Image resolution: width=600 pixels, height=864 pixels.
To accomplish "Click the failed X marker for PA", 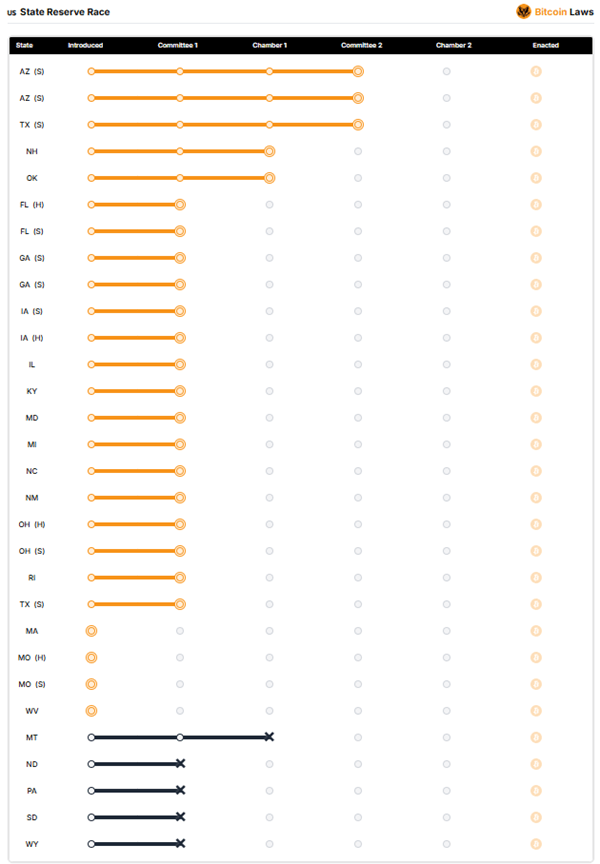I will 180,791.
